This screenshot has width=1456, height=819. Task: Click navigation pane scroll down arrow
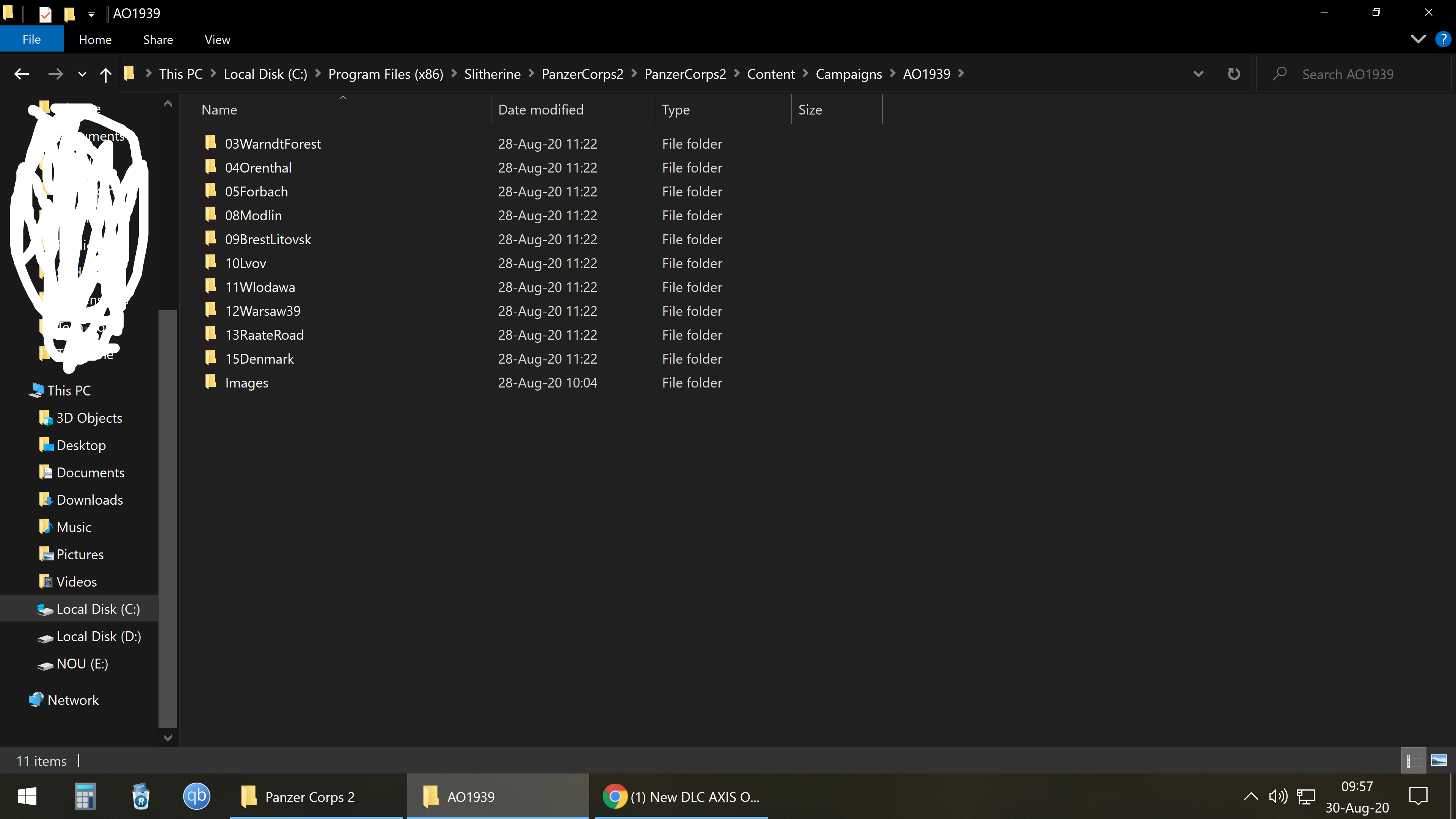tap(167, 737)
